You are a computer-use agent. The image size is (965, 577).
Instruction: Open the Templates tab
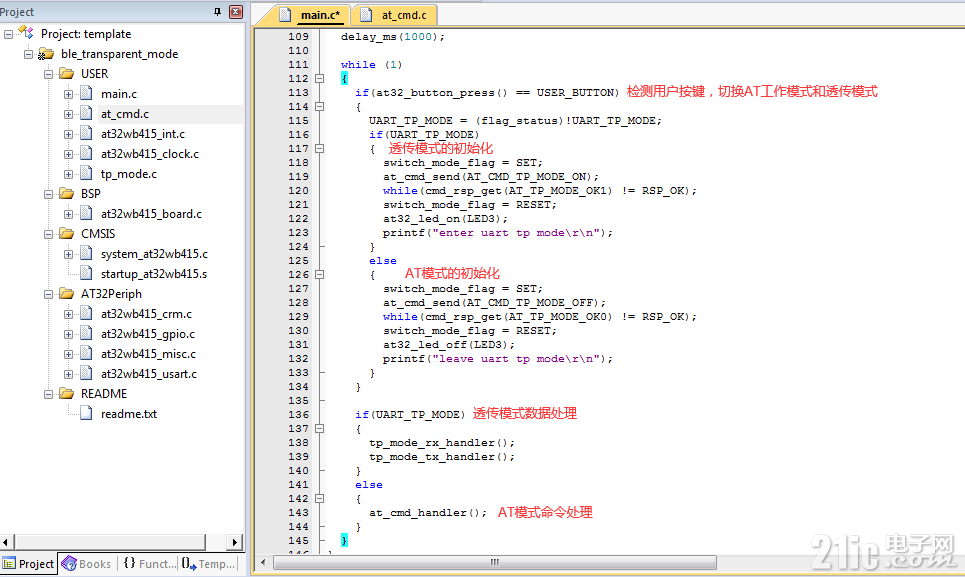[208, 563]
